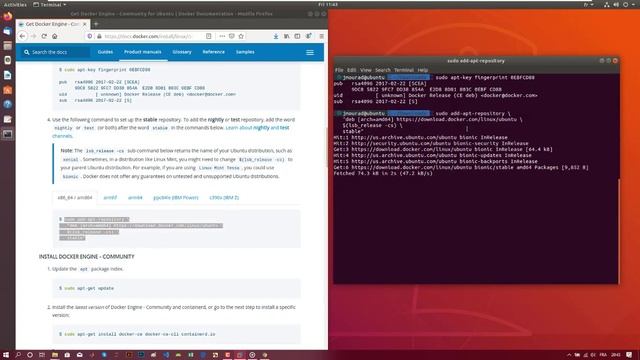Open Windows taskbar search

(18, 355)
